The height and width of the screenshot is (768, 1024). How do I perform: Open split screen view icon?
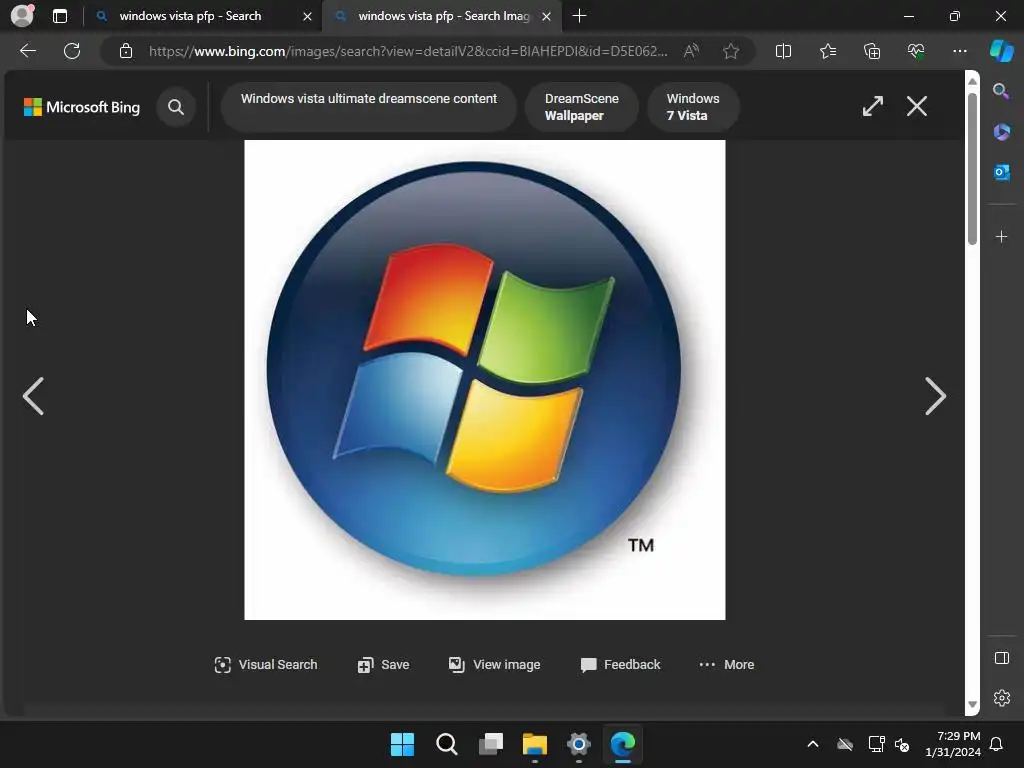pos(783,51)
